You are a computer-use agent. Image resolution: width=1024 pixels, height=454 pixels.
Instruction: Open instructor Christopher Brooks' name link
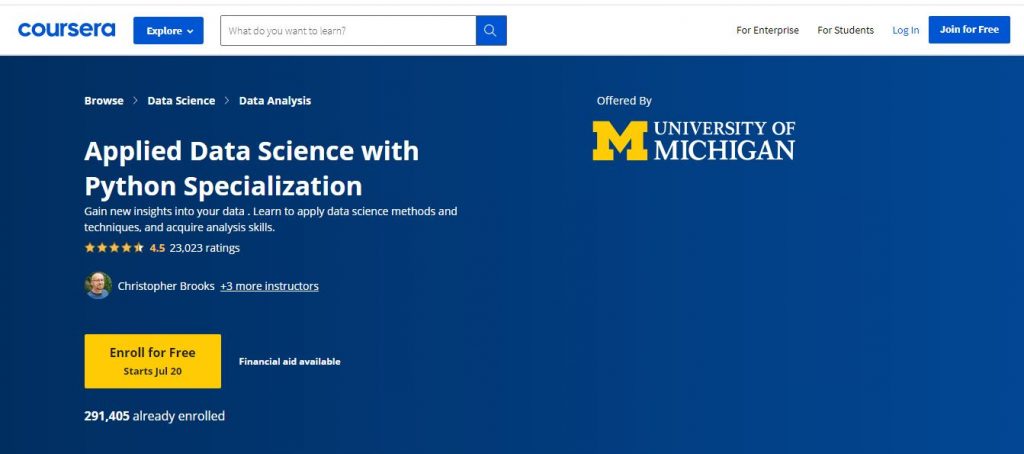coord(166,286)
